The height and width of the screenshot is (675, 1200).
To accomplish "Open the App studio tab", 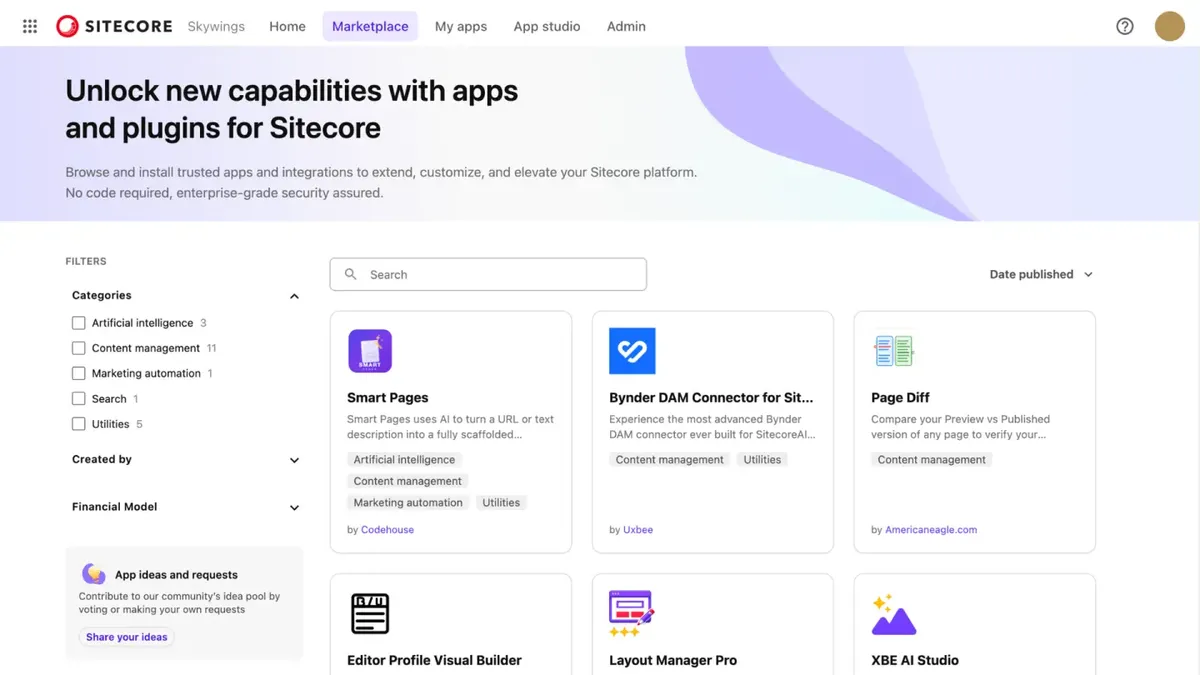I will coord(547,26).
